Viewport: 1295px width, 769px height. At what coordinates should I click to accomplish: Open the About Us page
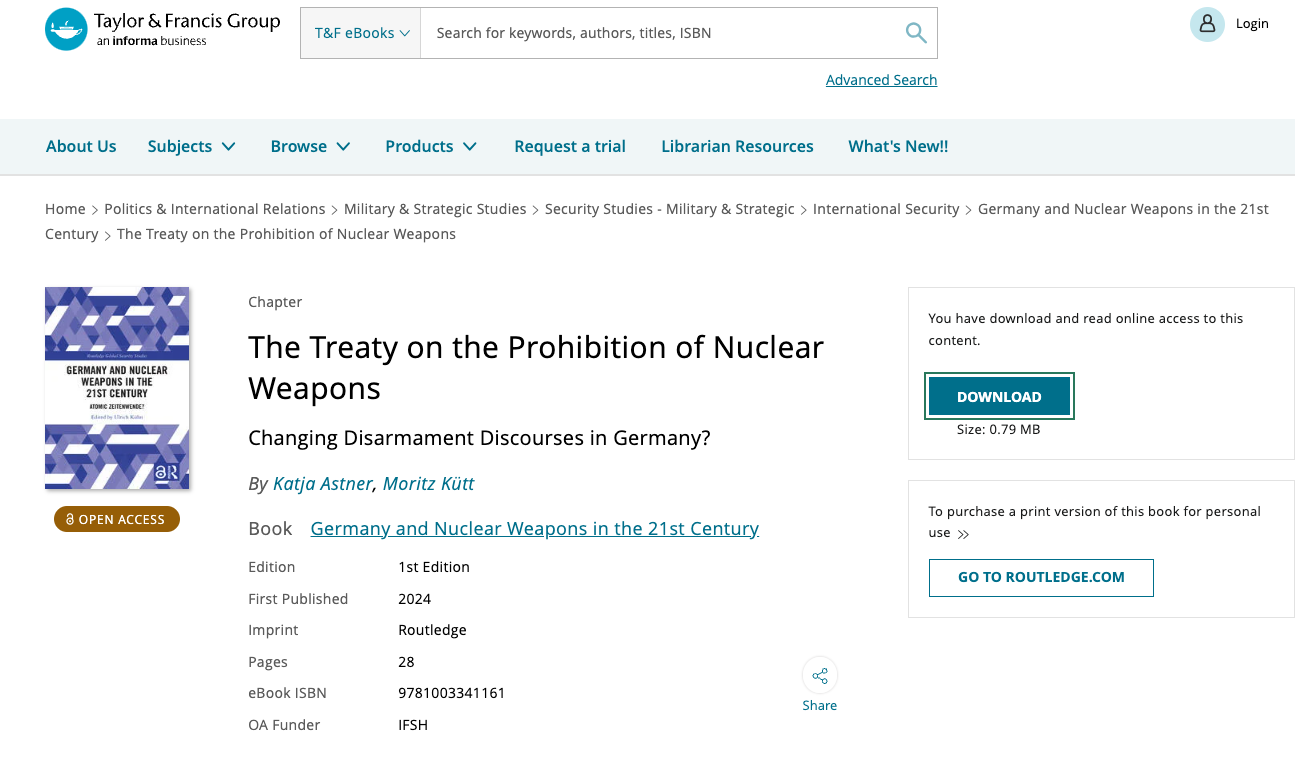click(81, 146)
